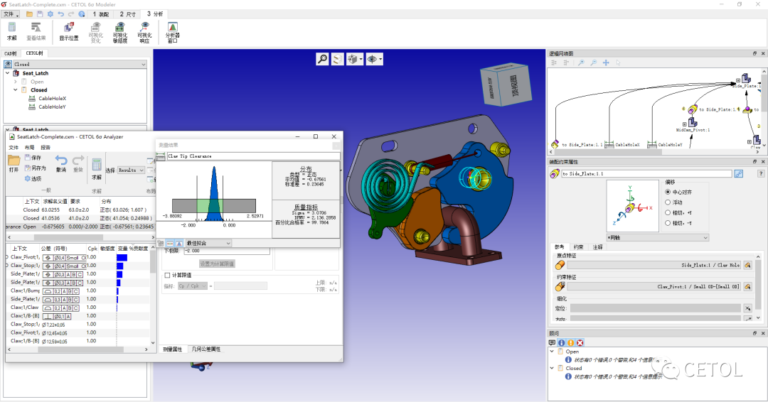This screenshot has height=402, width=768.
Task: Collapse the Closed configuration tree node
Action: point(15,90)
